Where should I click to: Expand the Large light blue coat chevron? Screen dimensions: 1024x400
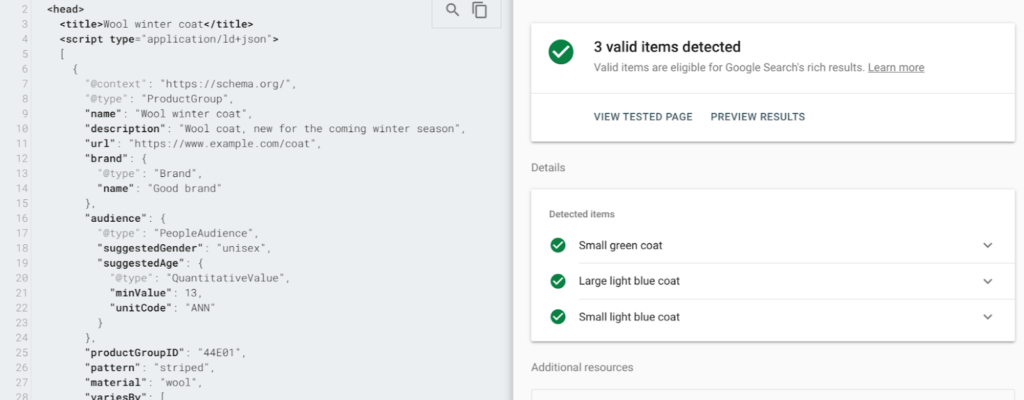pyautogui.click(x=988, y=281)
